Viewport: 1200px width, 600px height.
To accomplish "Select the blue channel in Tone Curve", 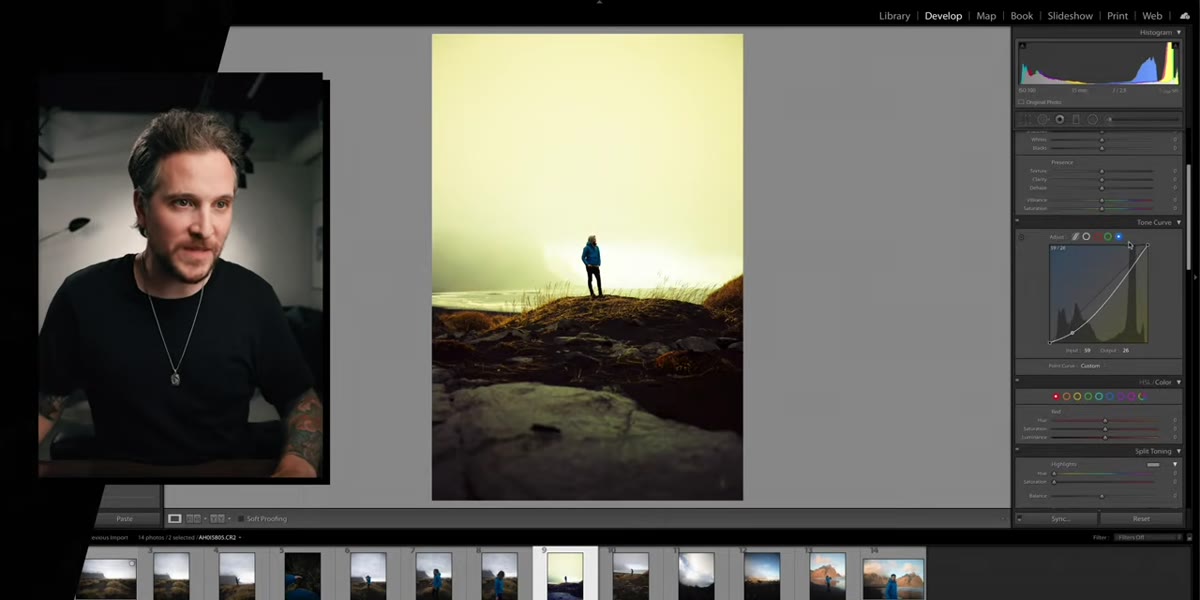I will coord(1119,236).
